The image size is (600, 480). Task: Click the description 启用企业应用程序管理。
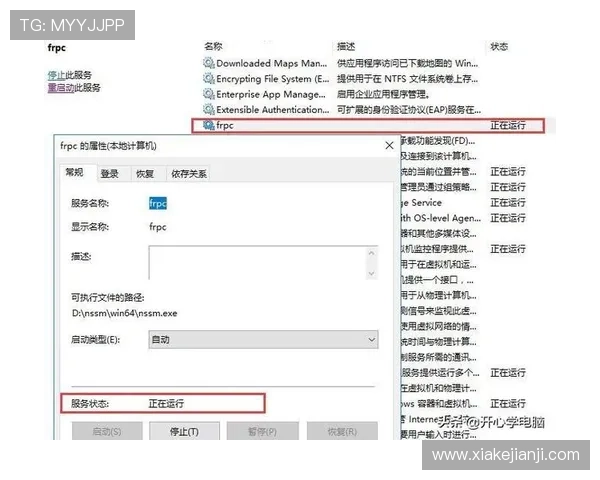[x=383, y=94]
